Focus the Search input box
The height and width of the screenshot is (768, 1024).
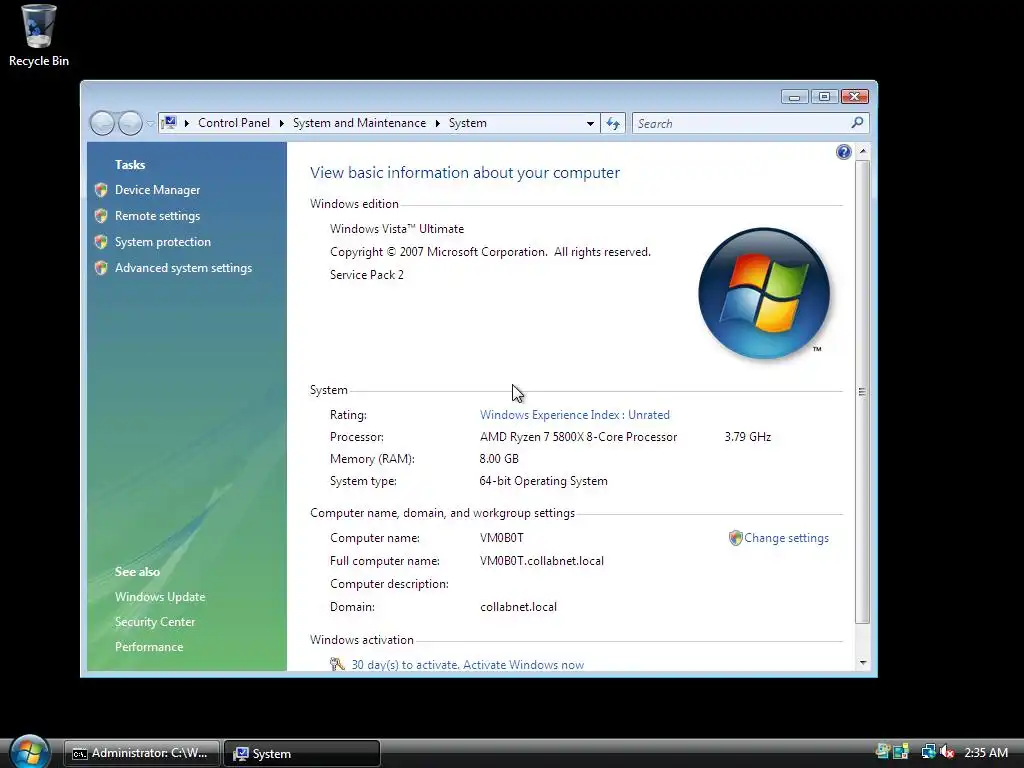(741, 123)
